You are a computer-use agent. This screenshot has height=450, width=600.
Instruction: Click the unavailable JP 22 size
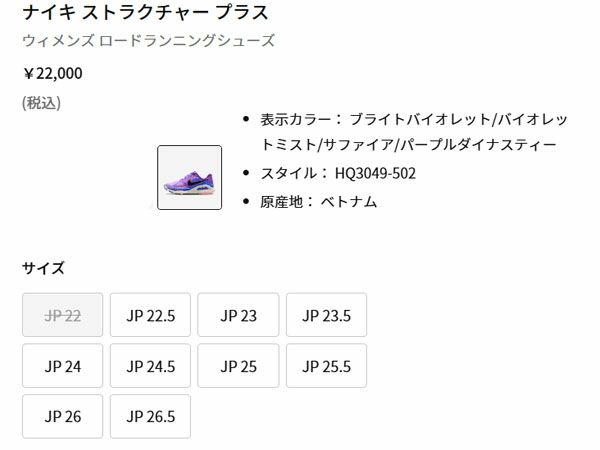pyautogui.click(x=63, y=315)
